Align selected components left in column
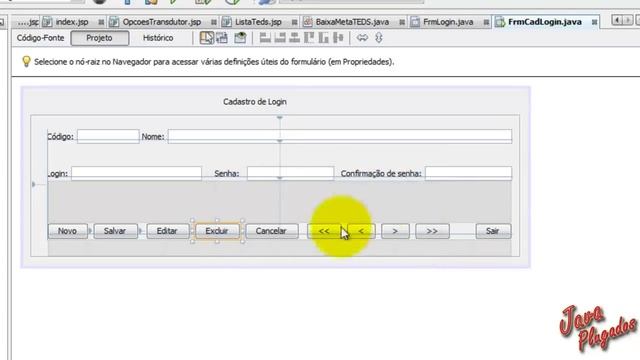This screenshot has height=360, width=640. coord(265,38)
